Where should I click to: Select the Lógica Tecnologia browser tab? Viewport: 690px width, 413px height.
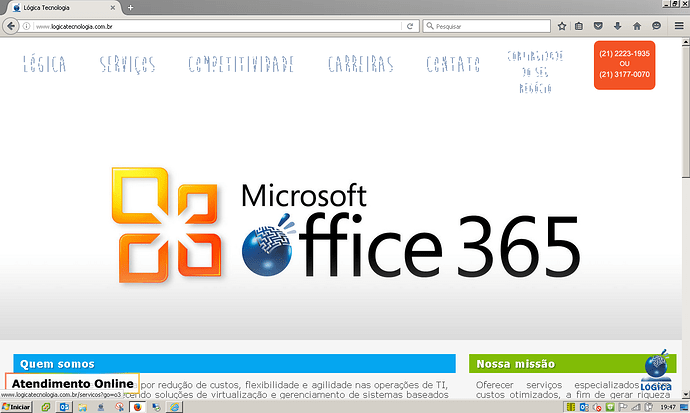coord(62,7)
